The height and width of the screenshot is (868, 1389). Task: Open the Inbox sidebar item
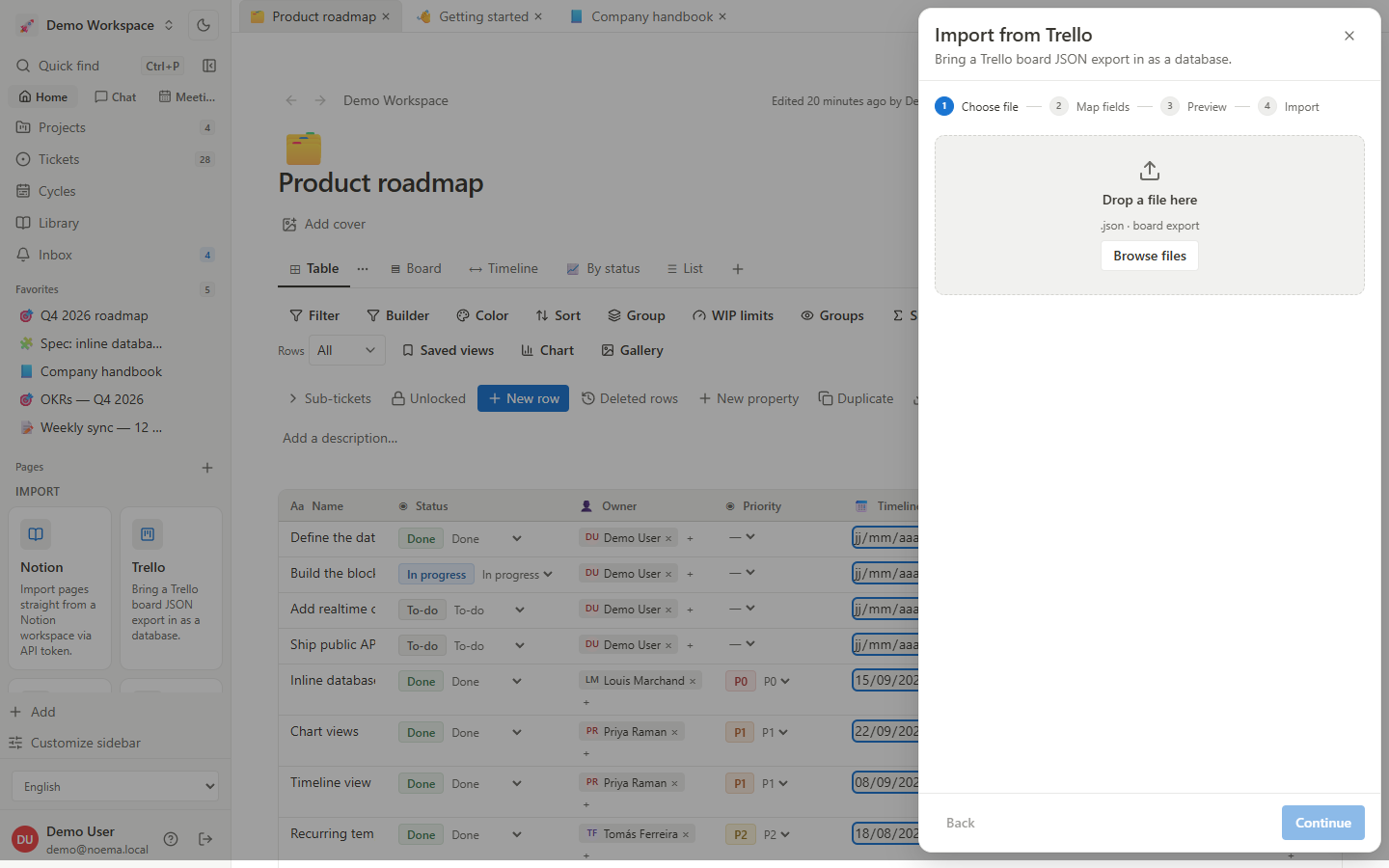[116, 255]
